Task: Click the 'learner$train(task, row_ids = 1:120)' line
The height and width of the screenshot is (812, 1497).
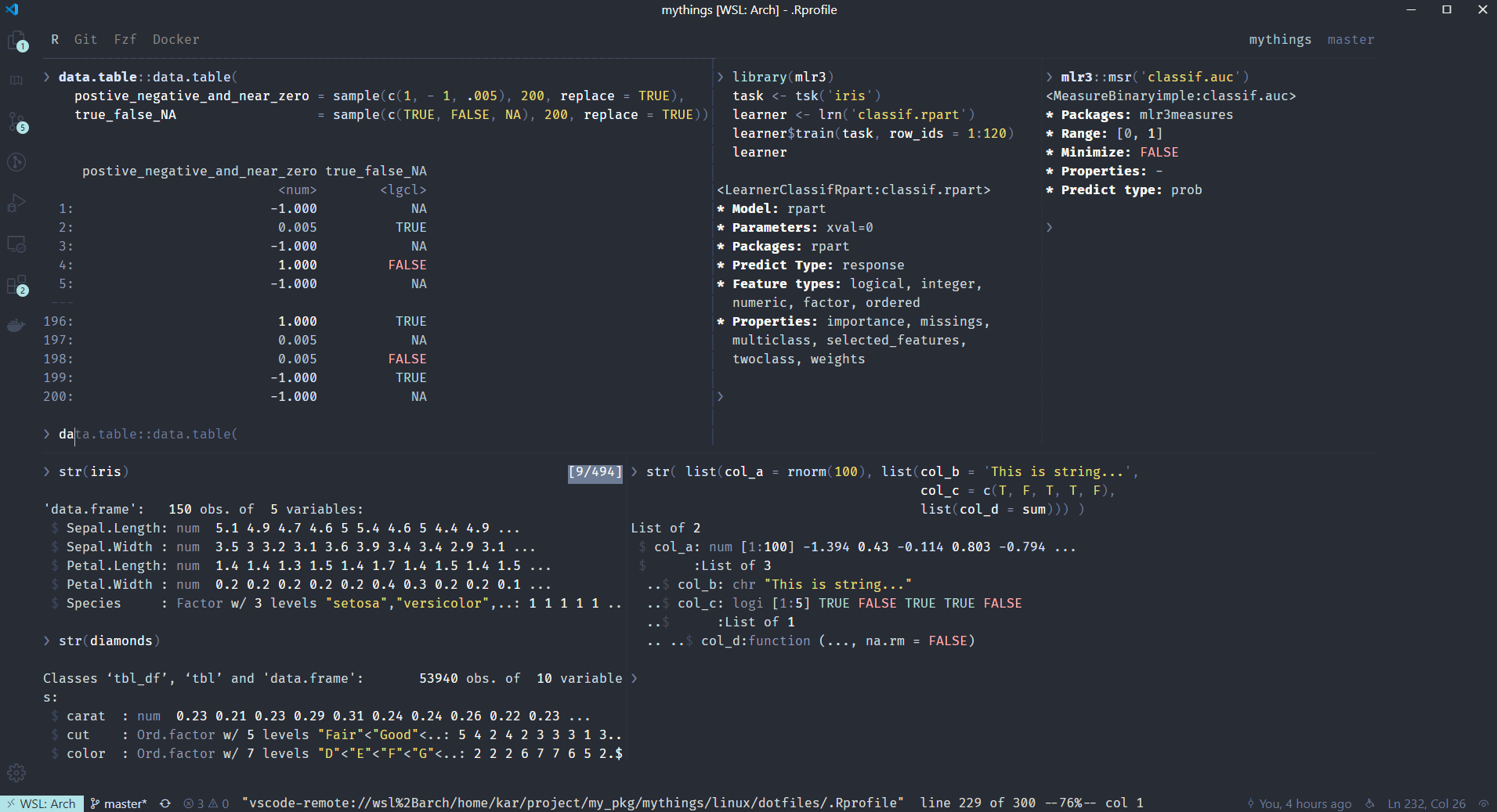Action: (x=873, y=133)
